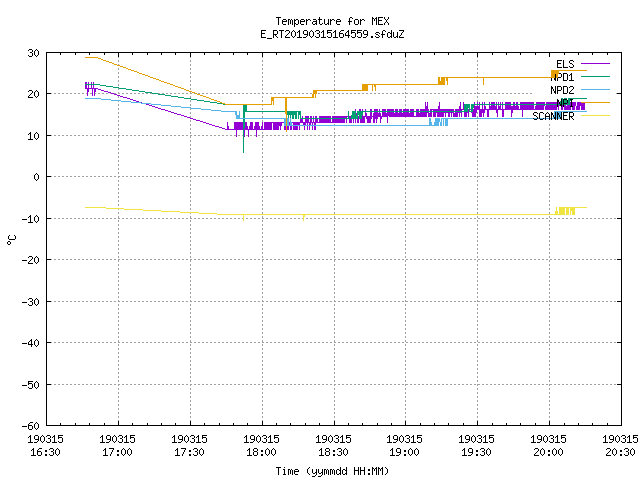
Task: Click the -40 y-axis tick label
Action: point(31,343)
